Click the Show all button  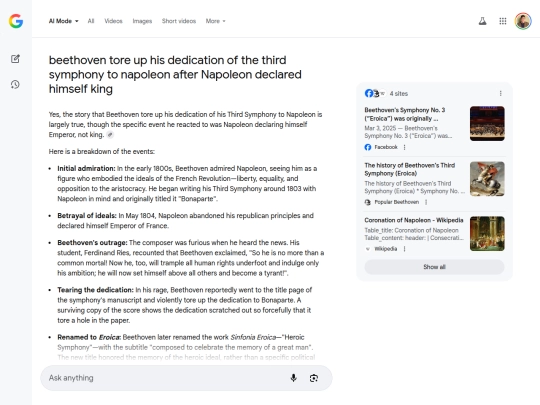click(x=434, y=267)
